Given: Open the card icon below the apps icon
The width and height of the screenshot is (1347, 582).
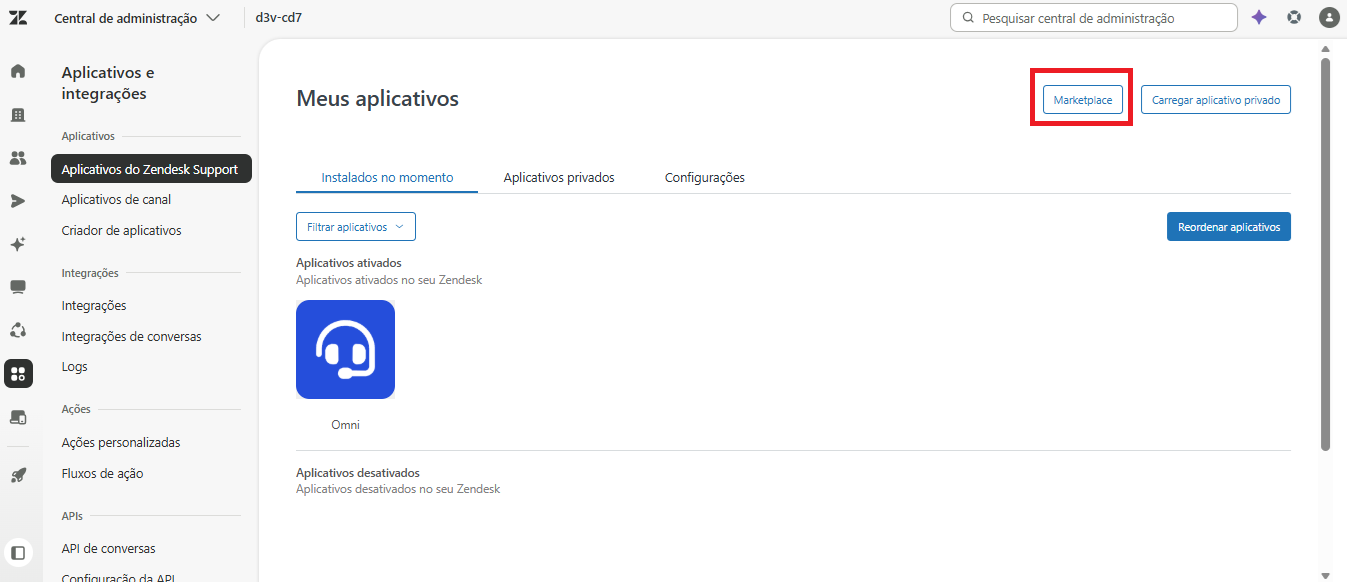Looking at the screenshot, I should tap(18, 417).
